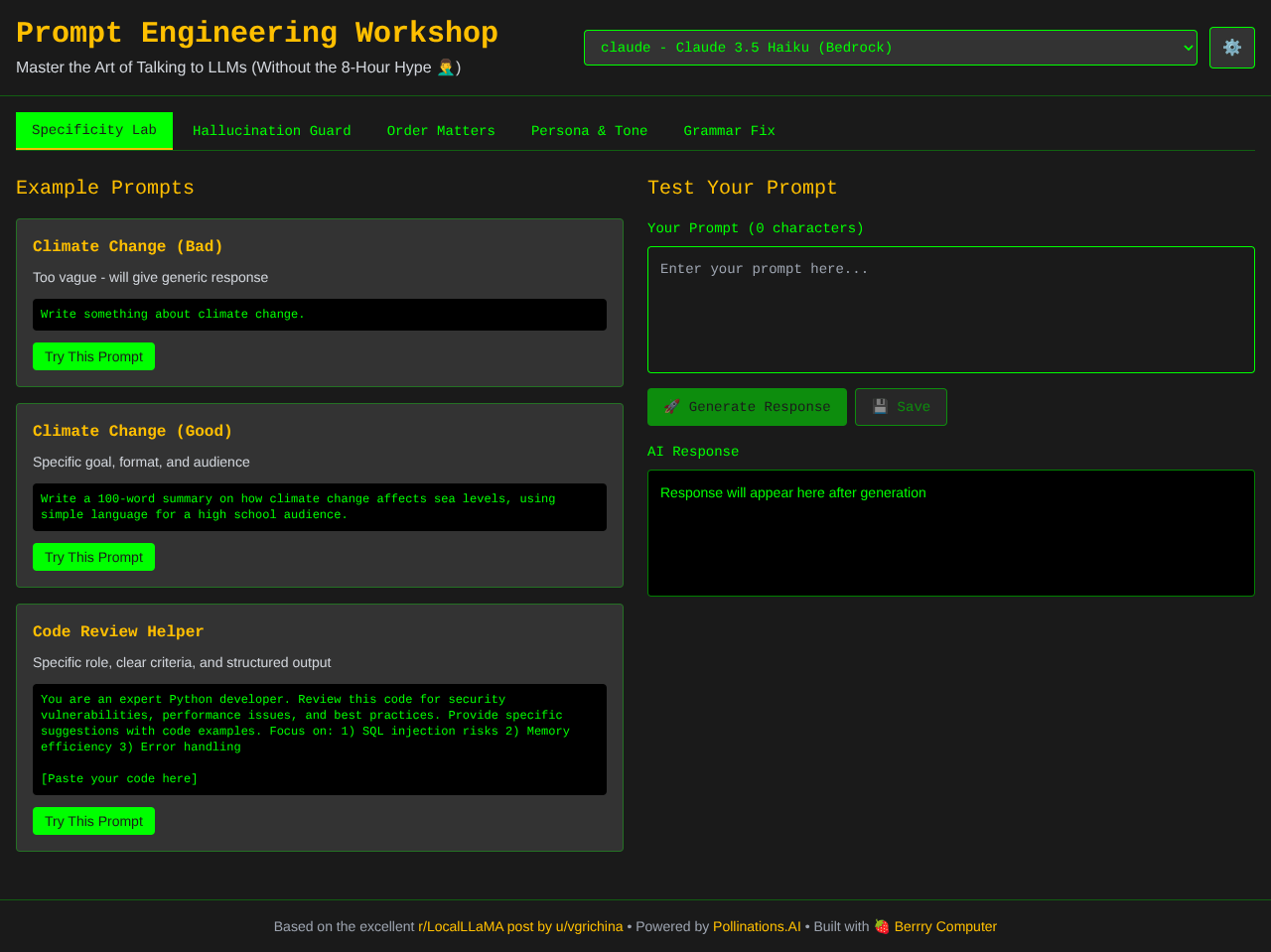The image size is (1271, 952).
Task: Click the Save button
Action: point(901,407)
